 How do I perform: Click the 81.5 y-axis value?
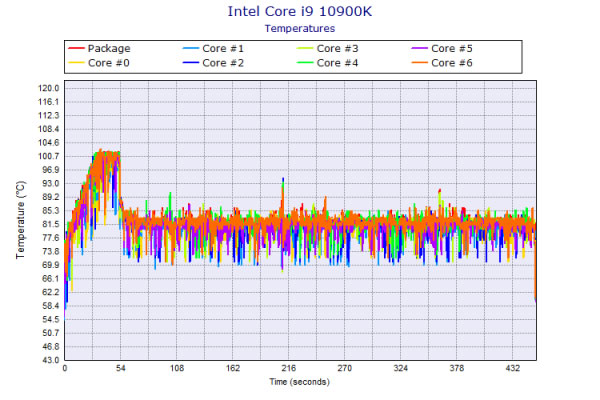pos(51,224)
